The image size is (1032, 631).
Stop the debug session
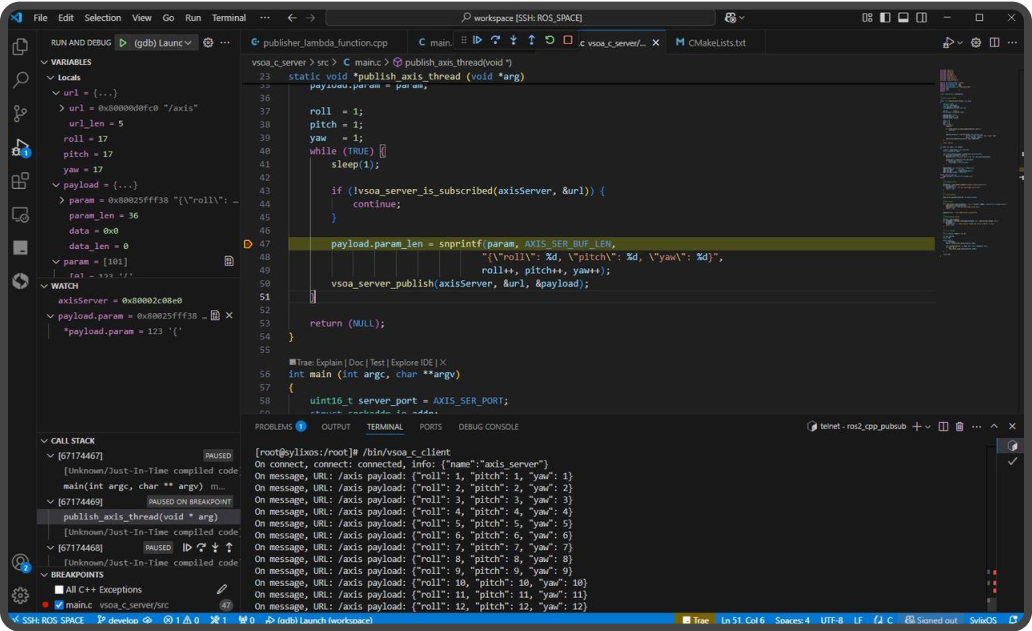pos(568,40)
